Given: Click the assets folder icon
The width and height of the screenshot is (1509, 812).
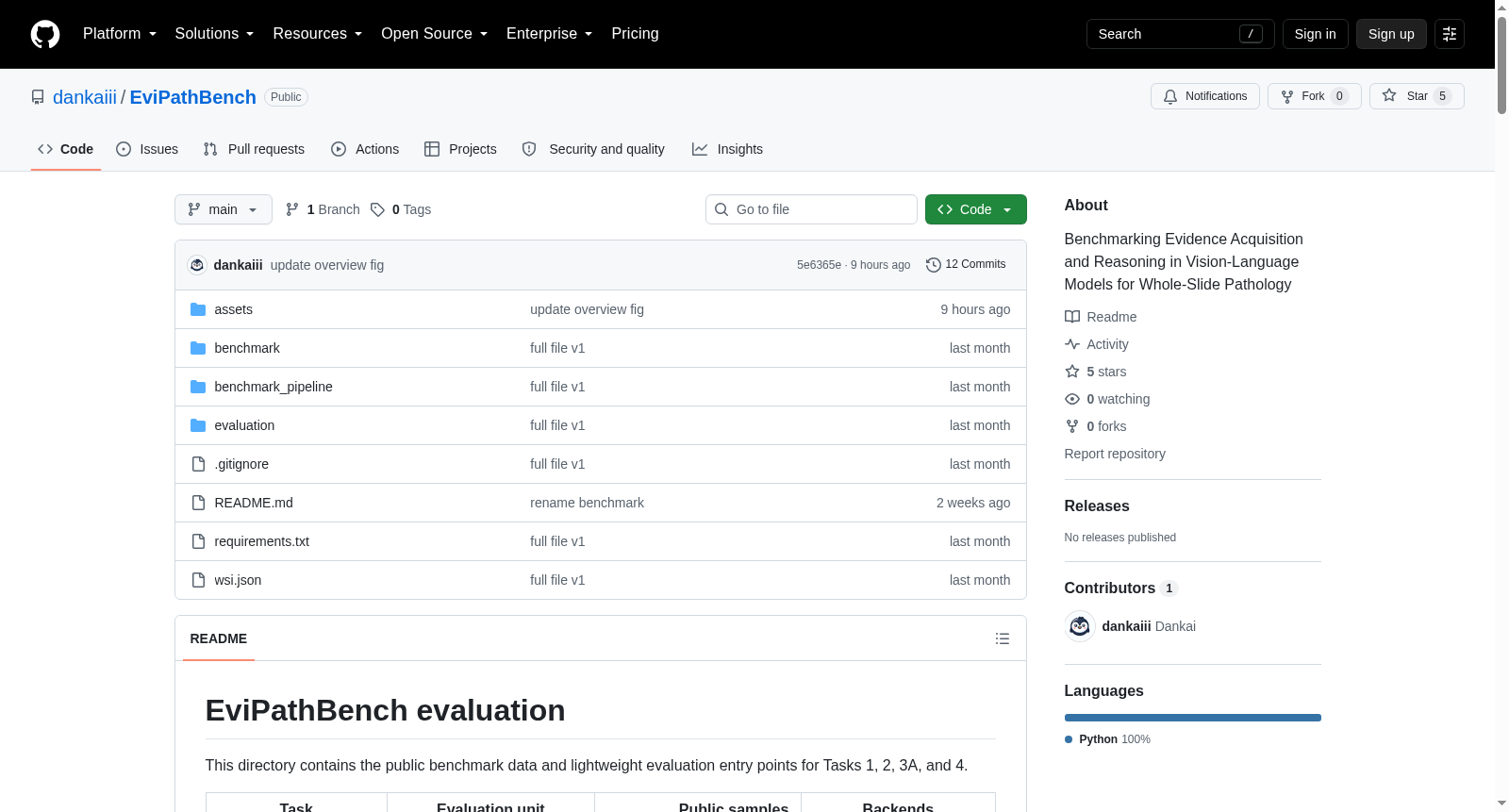Looking at the screenshot, I should (x=198, y=309).
